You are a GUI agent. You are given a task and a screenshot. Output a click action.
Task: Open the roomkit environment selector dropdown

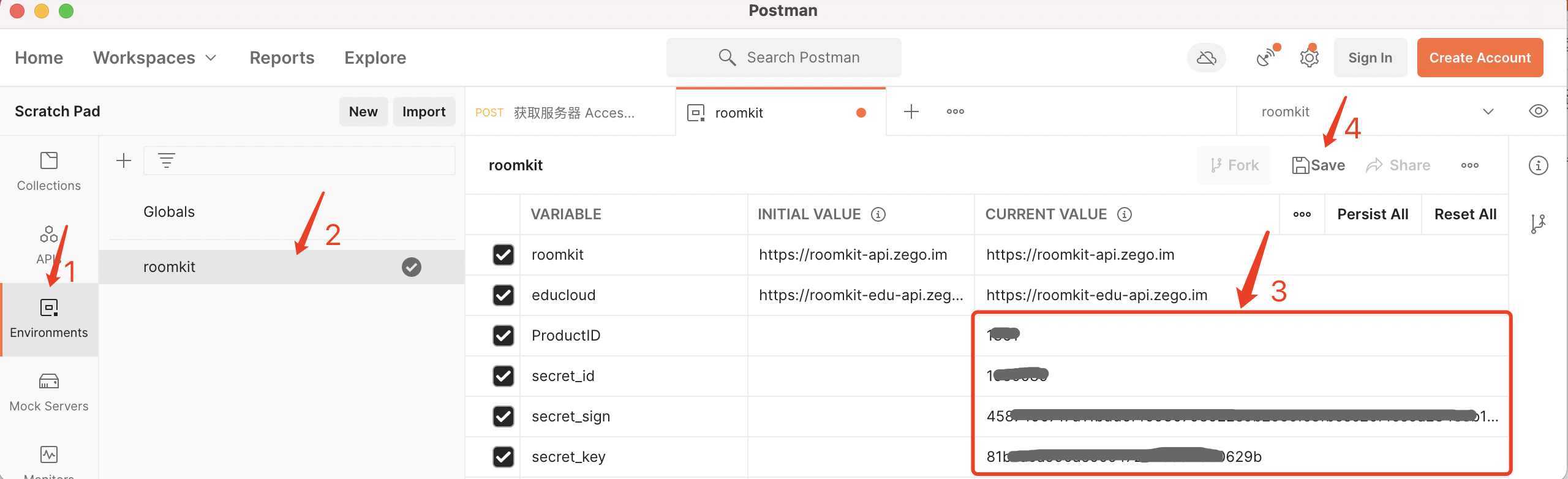(1378, 111)
